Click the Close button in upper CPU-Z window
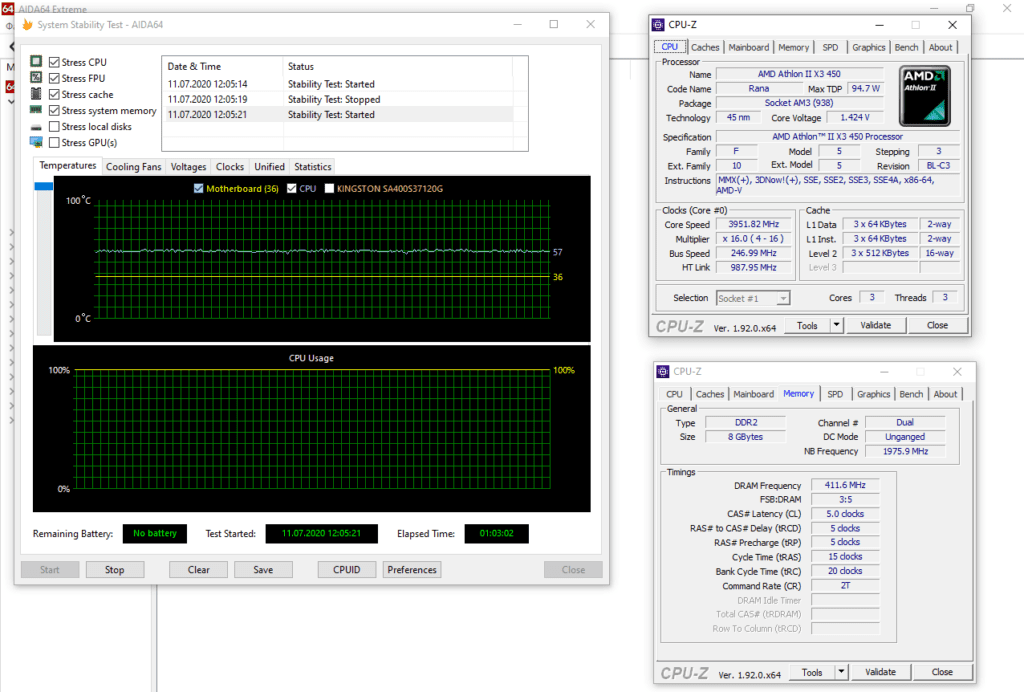The width and height of the screenshot is (1024, 692). click(x=937, y=325)
